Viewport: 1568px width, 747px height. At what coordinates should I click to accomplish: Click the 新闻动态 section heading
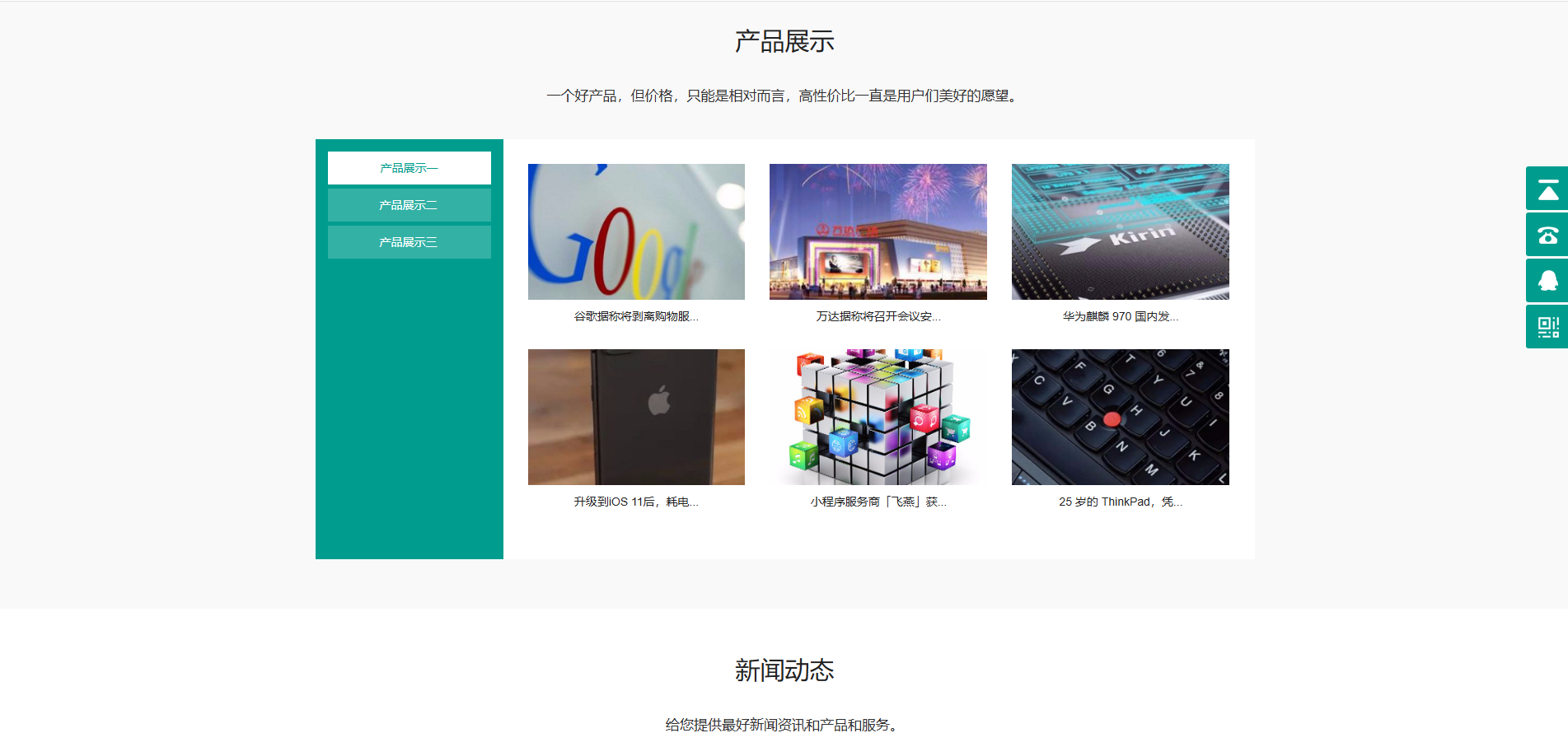[784, 670]
